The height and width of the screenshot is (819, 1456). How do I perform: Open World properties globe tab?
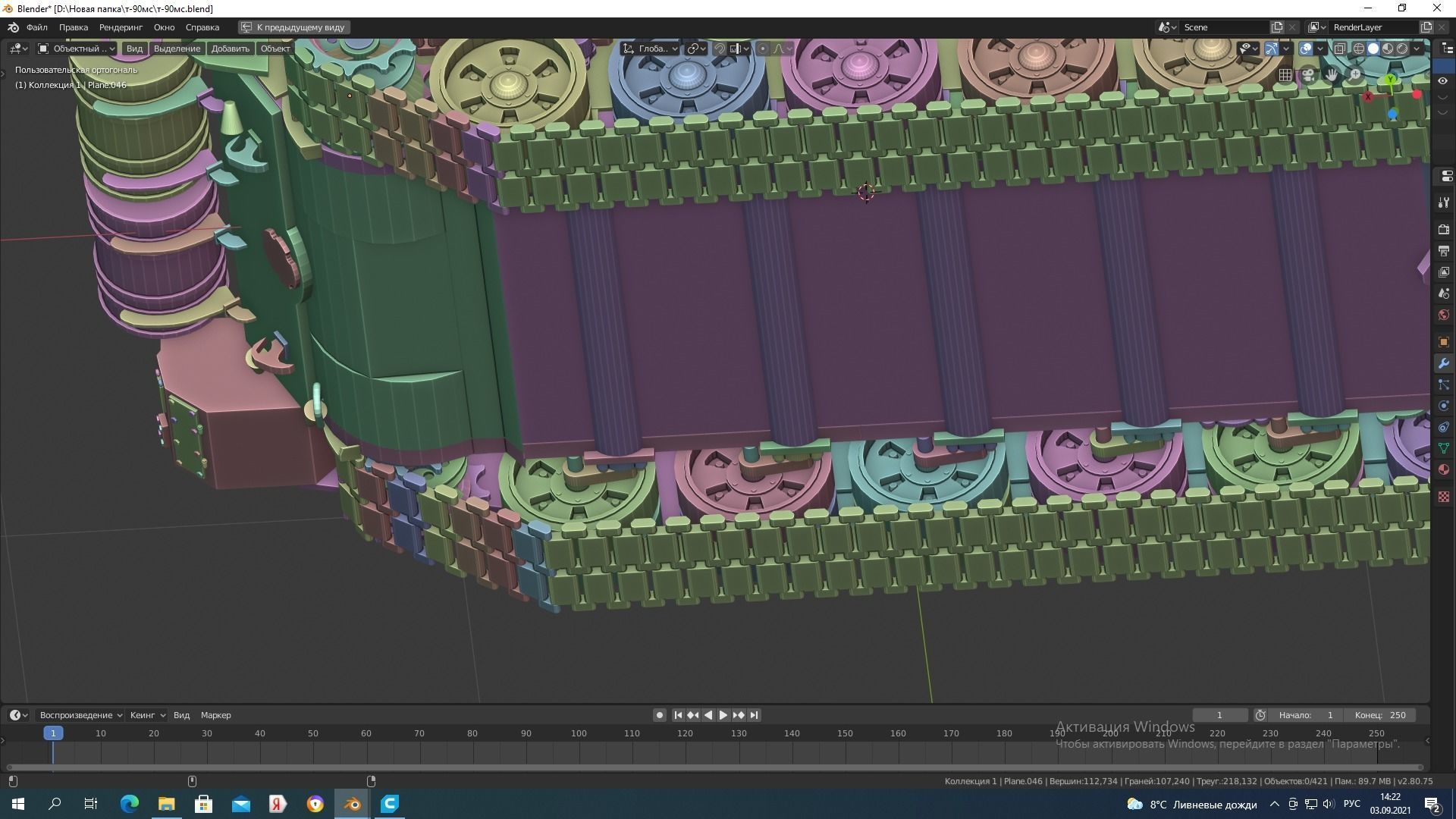[x=1443, y=315]
